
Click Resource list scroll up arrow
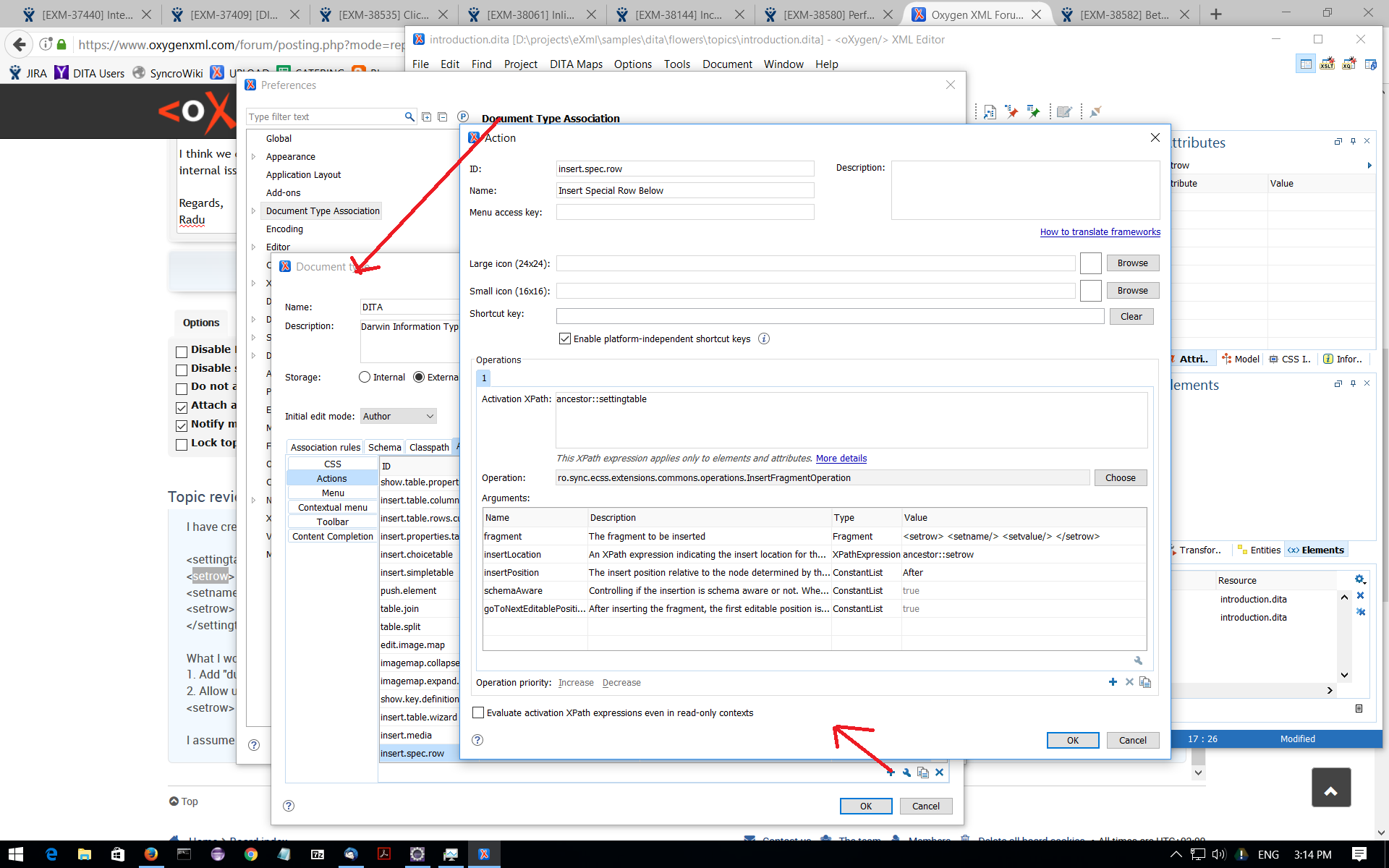(x=1344, y=597)
